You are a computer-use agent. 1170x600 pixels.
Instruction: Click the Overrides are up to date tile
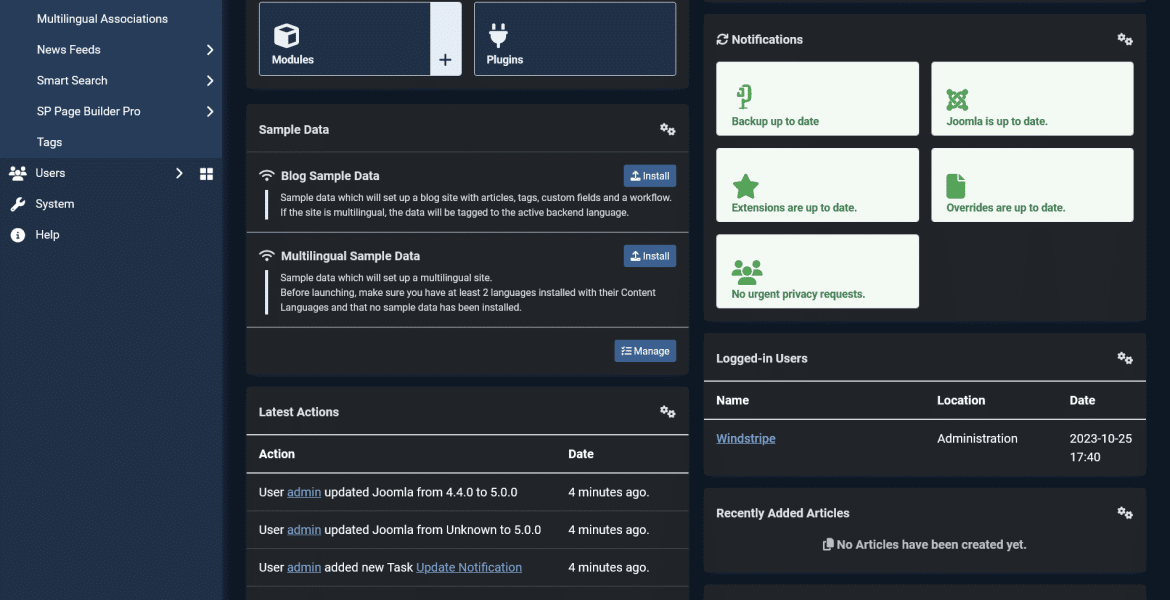pyautogui.click(x=1032, y=184)
